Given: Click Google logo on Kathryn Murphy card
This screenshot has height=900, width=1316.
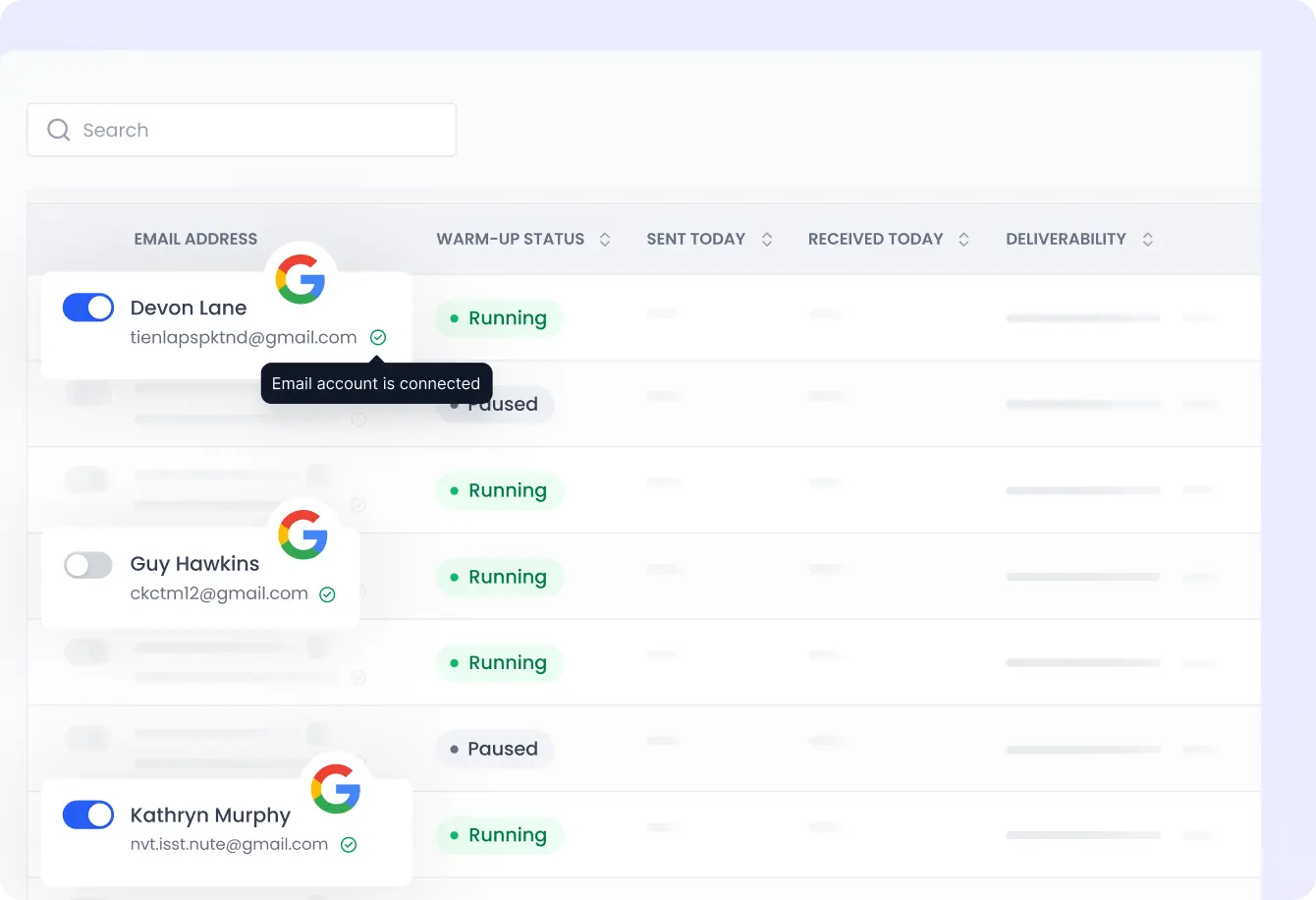Looking at the screenshot, I should pyautogui.click(x=336, y=789).
